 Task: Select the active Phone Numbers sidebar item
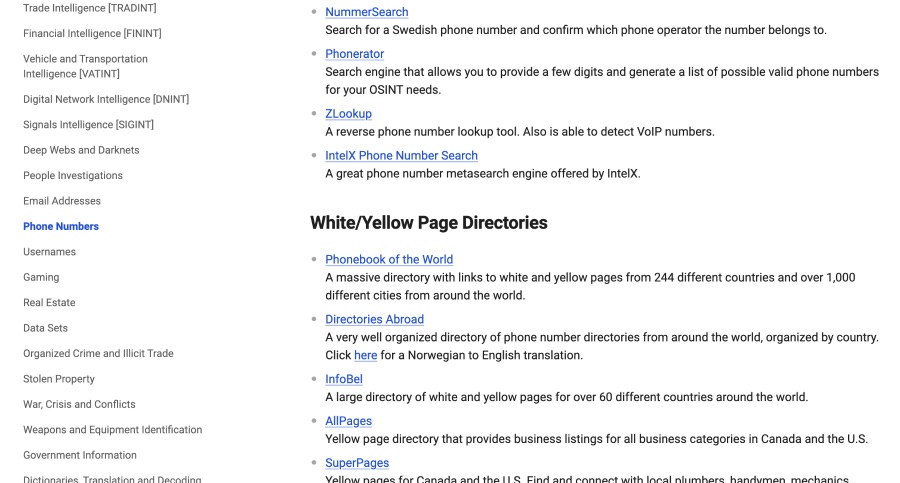click(61, 226)
